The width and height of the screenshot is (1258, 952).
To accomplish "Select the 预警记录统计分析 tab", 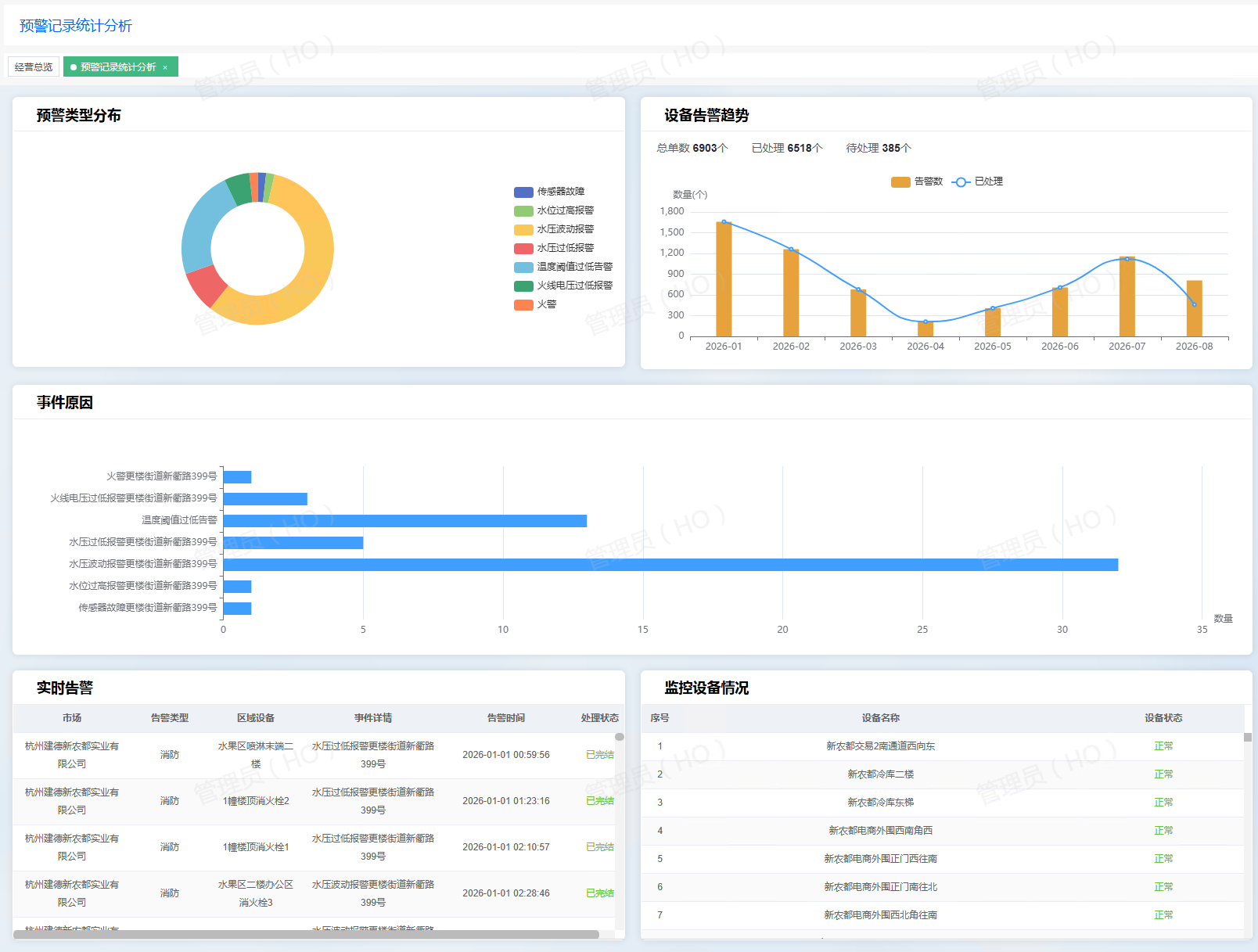I will [x=118, y=67].
